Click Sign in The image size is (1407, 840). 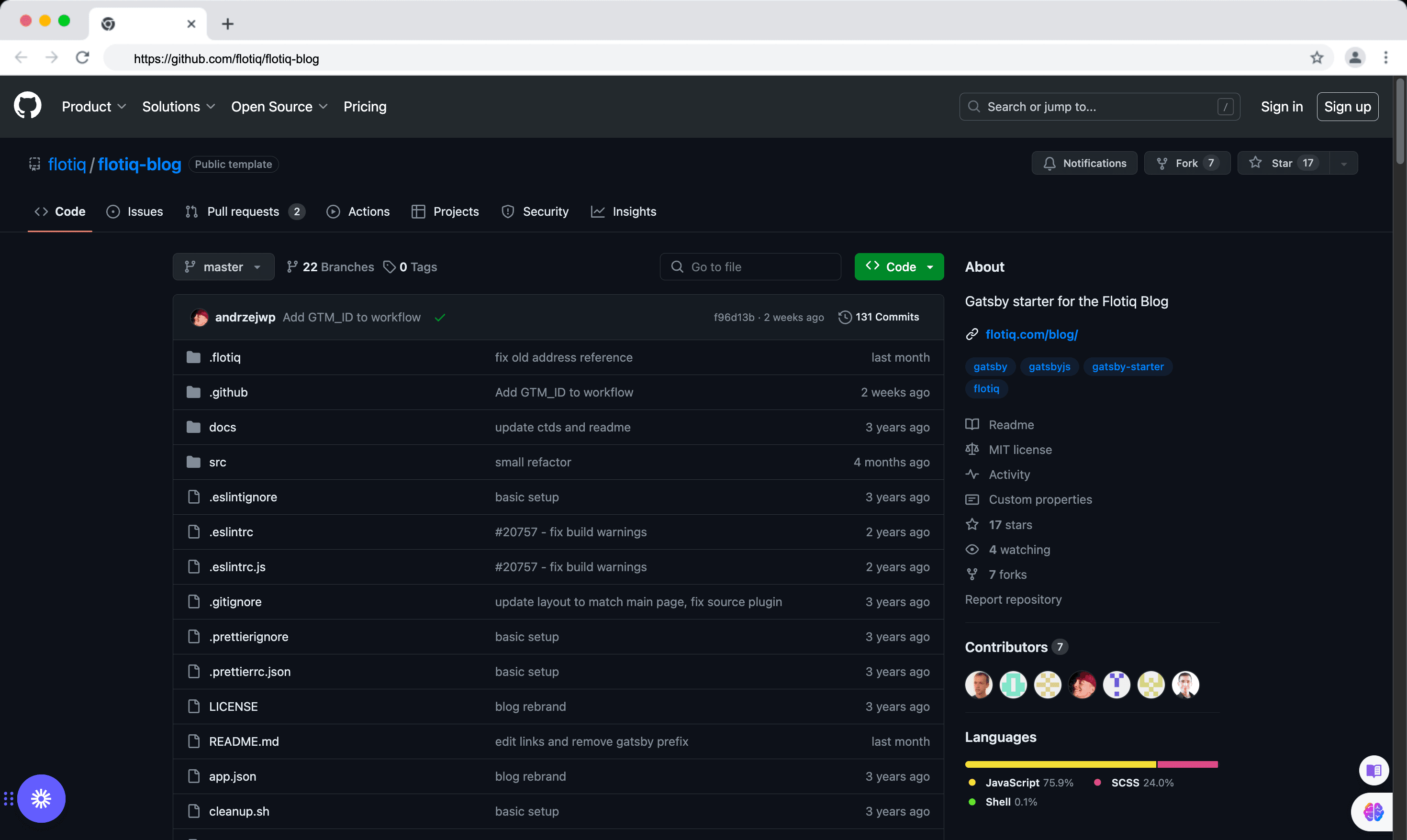click(1281, 106)
